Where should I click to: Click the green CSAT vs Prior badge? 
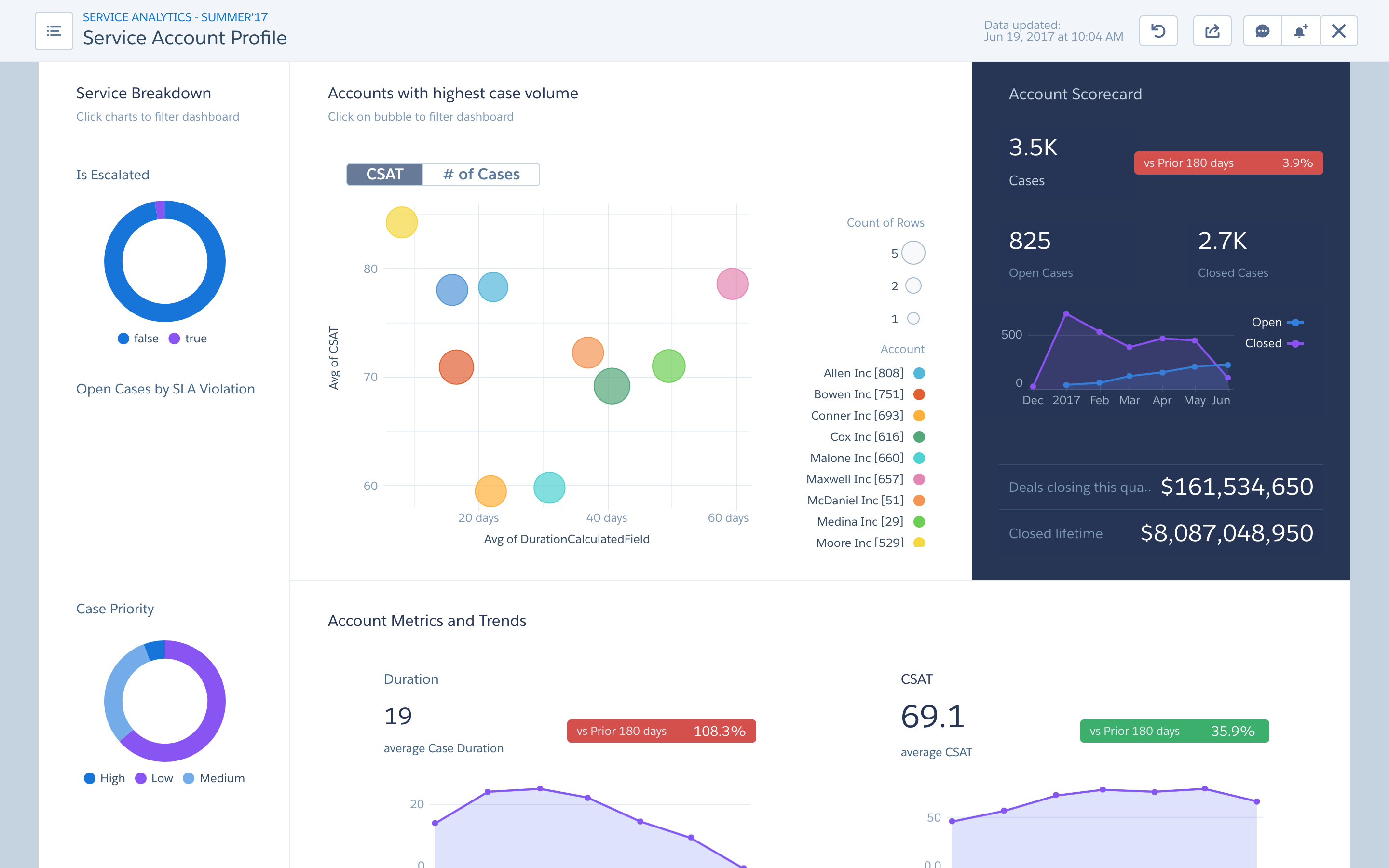(x=1174, y=731)
